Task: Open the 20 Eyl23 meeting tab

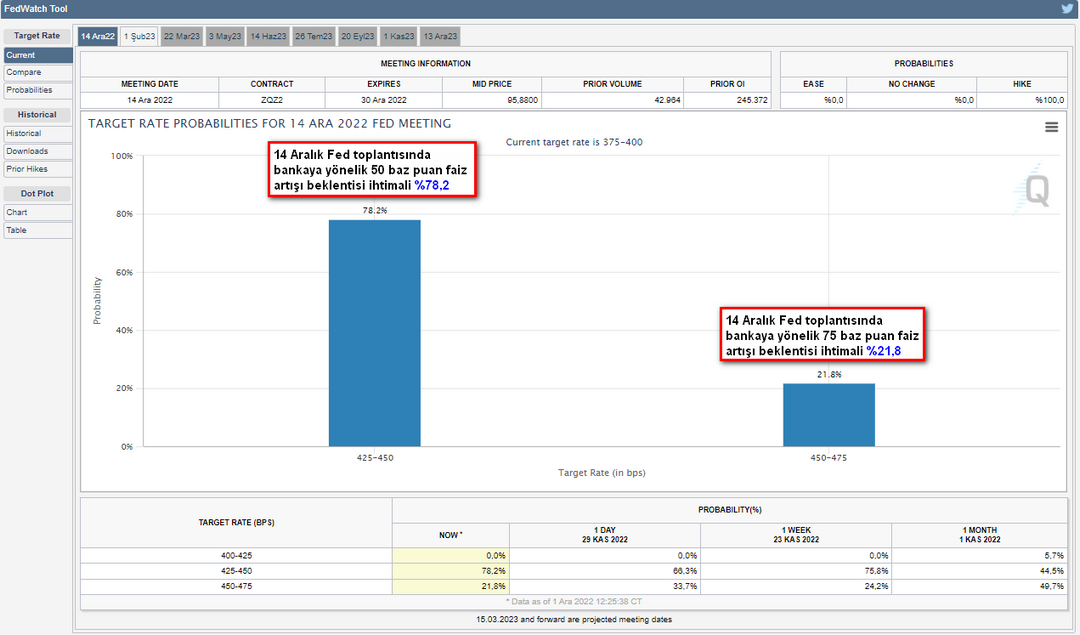Action: (357, 37)
